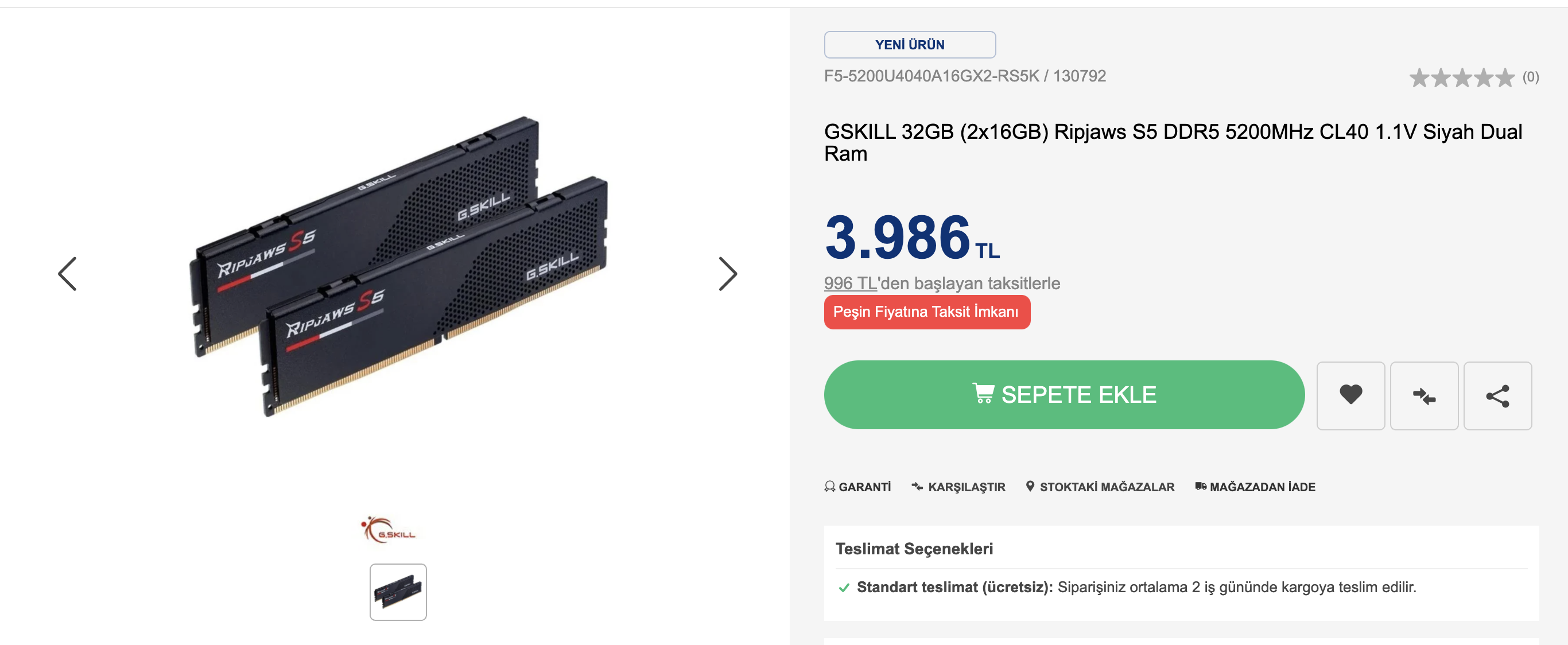Click Peşin Fiyatına Taksit İmkanı badge
This screenshot has width=1568, height=645.
click(x=926, y=312)
